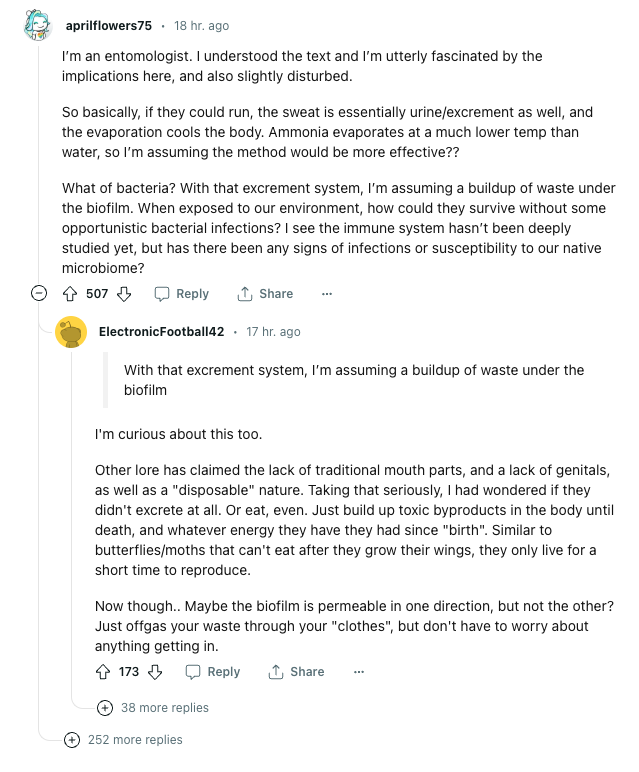Collapse the aprilflowers75 comment thread
The height and width of the screenshot is (772, 639).
tap(39, 293)
